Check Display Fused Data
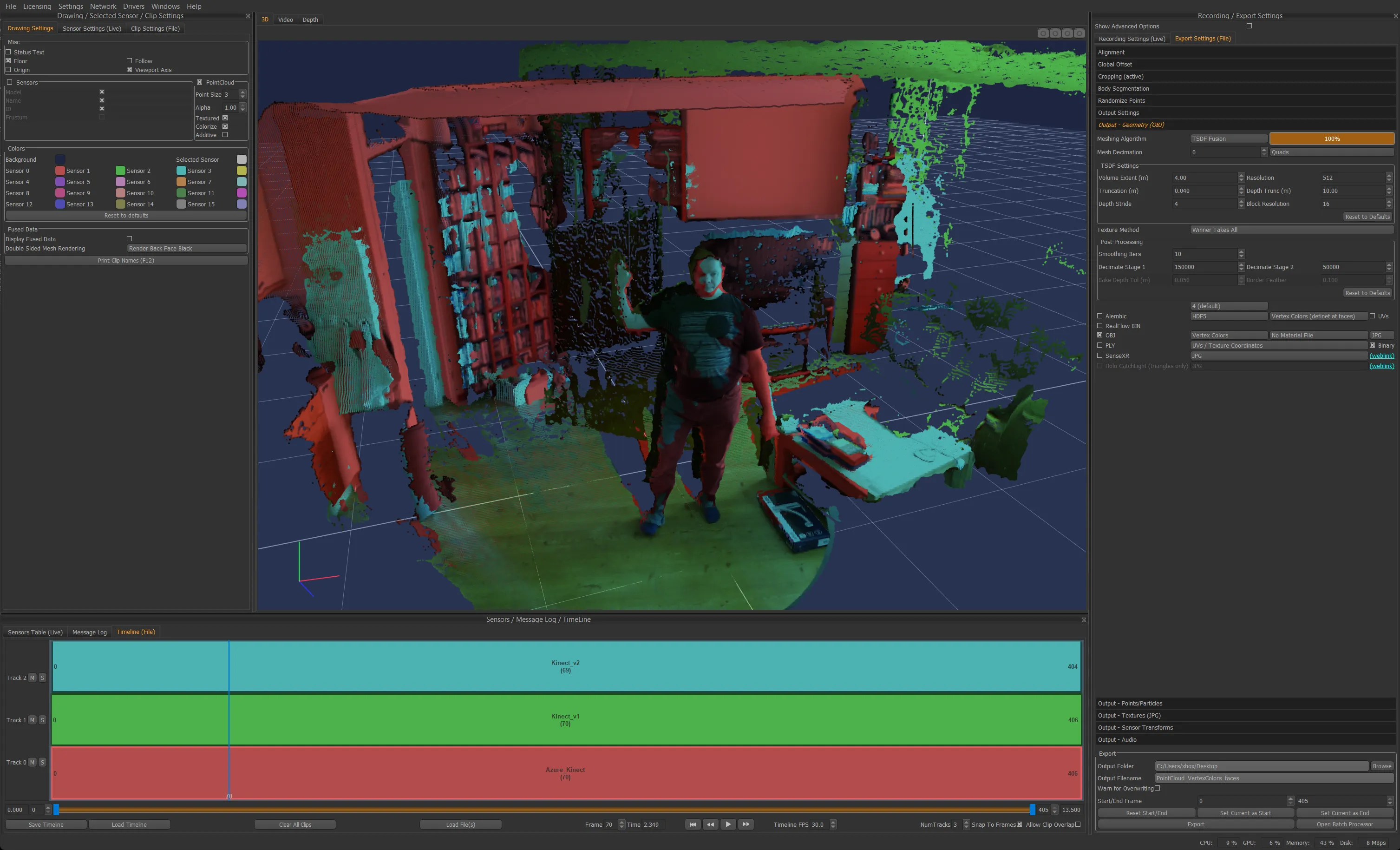The image size is (1400, 850). click(130, 239)
